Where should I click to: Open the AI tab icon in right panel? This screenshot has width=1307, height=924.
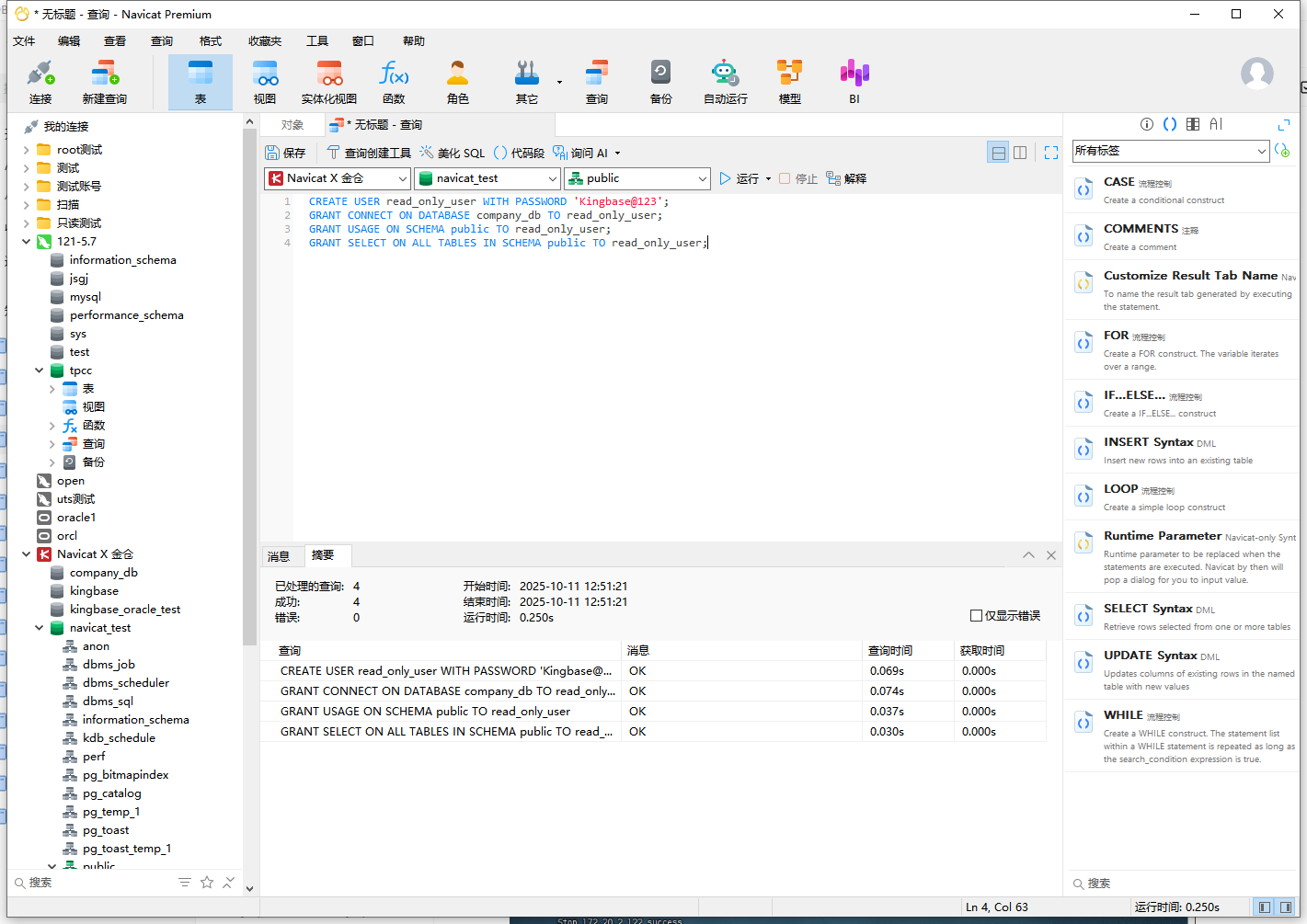click(x=1216, y=124)
